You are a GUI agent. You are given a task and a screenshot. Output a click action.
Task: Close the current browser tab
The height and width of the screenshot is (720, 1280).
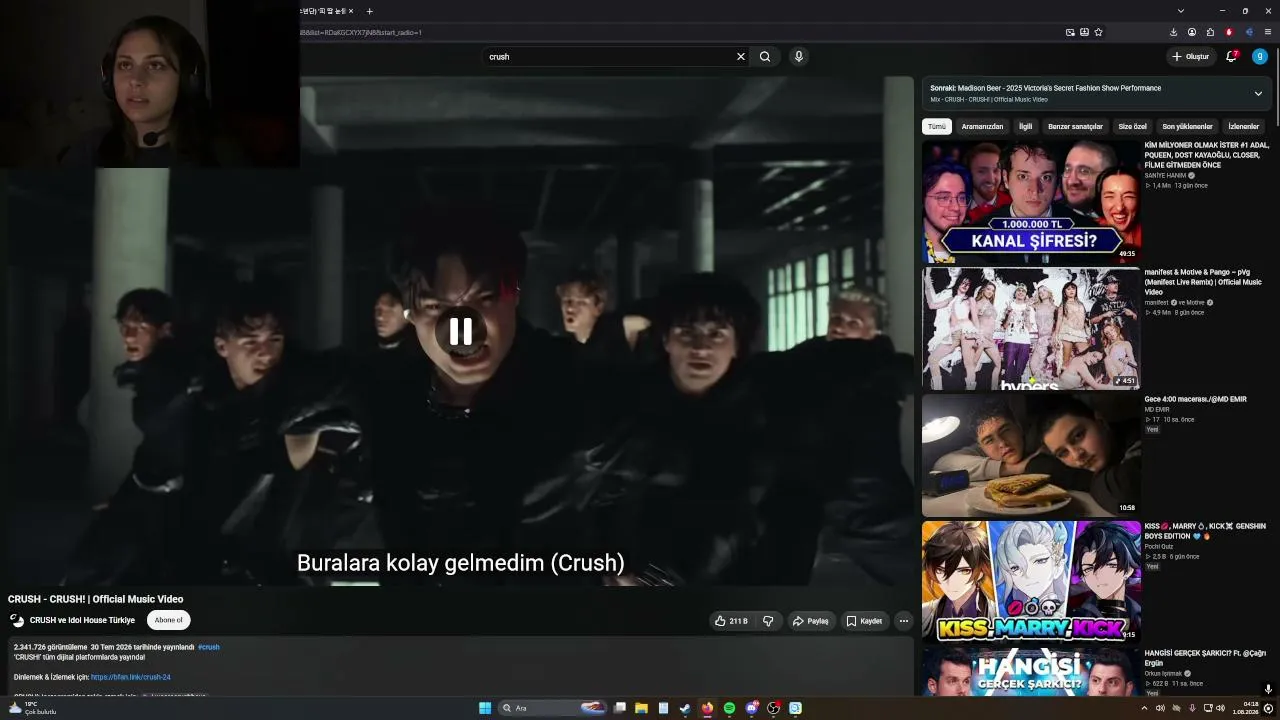click(351, 11)
